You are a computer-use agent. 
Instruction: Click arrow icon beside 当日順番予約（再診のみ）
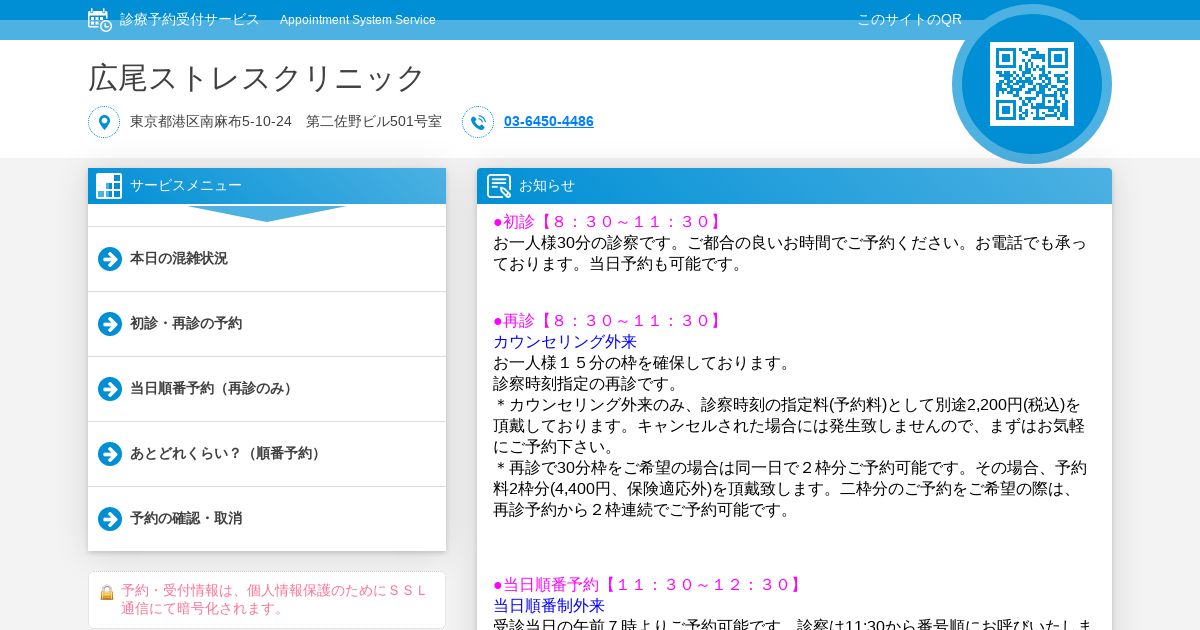(110, 389)
